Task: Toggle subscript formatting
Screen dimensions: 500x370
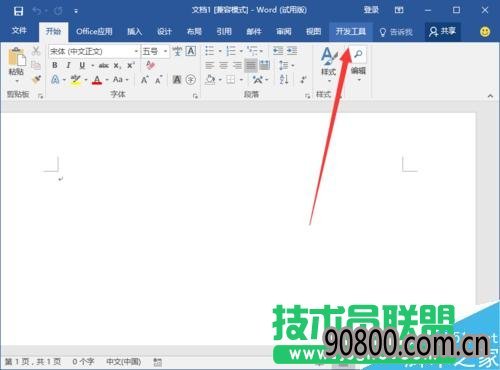Action: coord(117,66)
